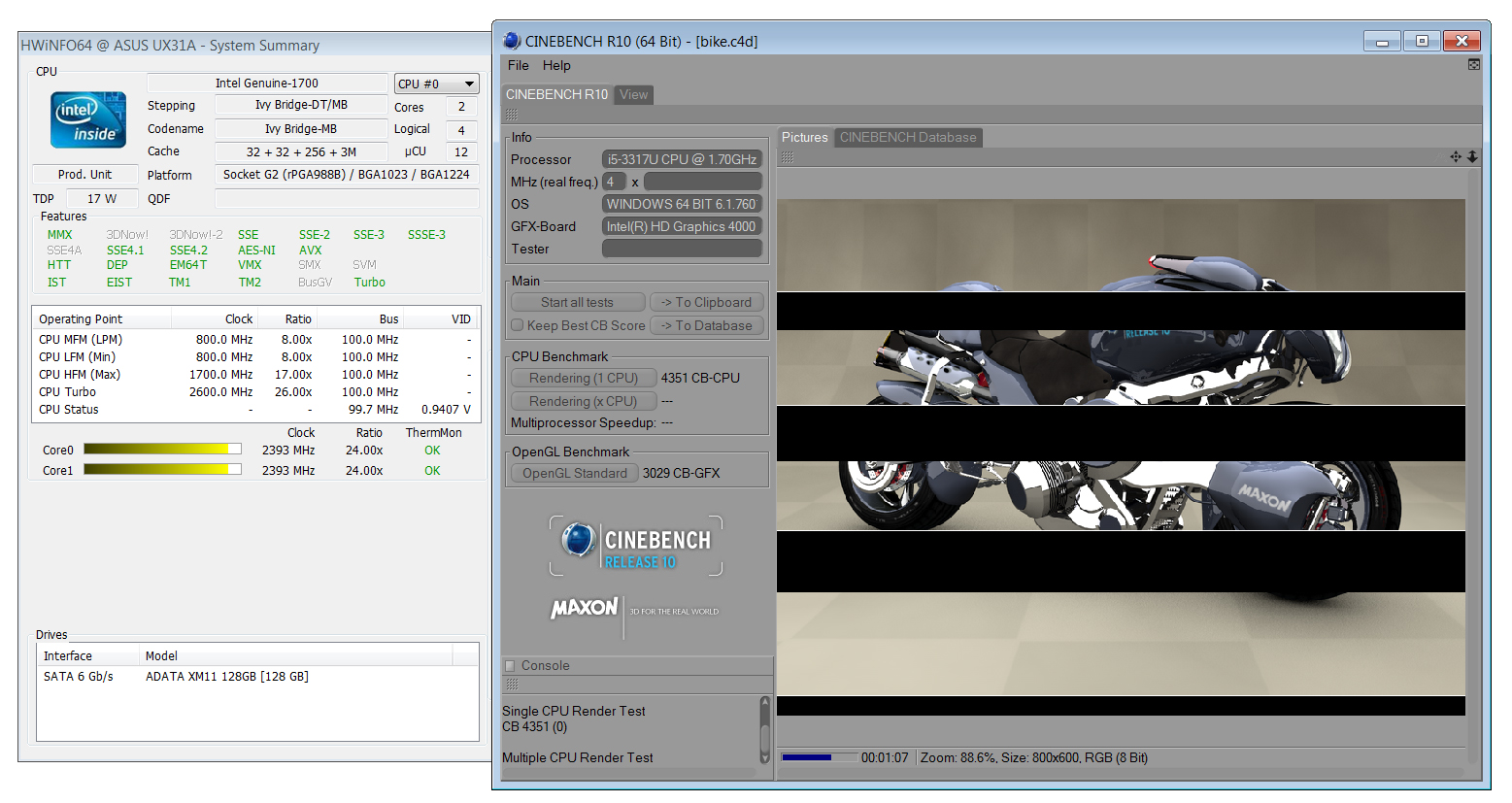Click the MAXON logo in left panel

coord(585,608)
